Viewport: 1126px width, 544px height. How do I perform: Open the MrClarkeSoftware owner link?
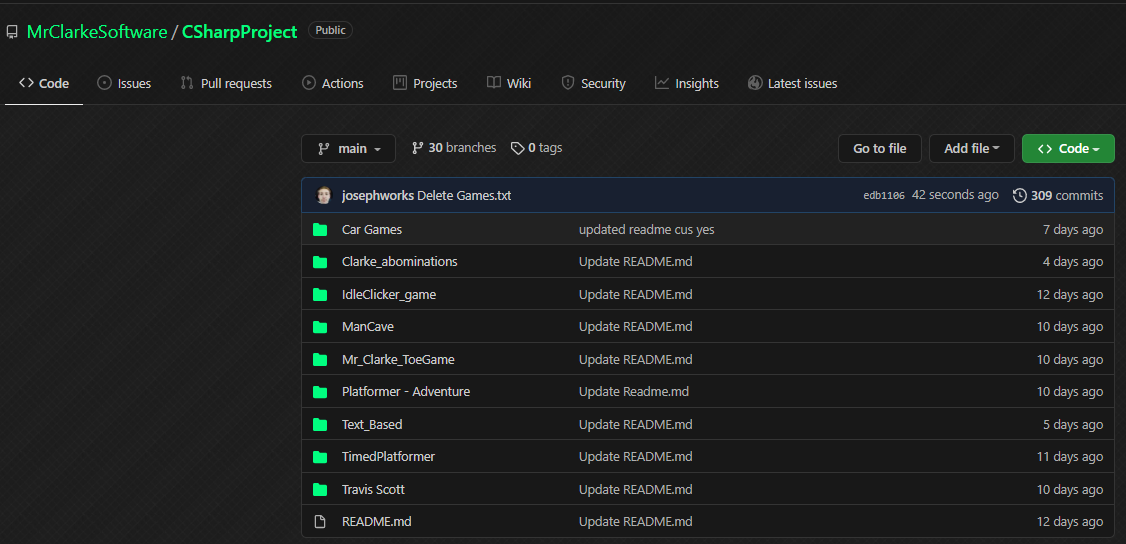(x=97, y=32)
